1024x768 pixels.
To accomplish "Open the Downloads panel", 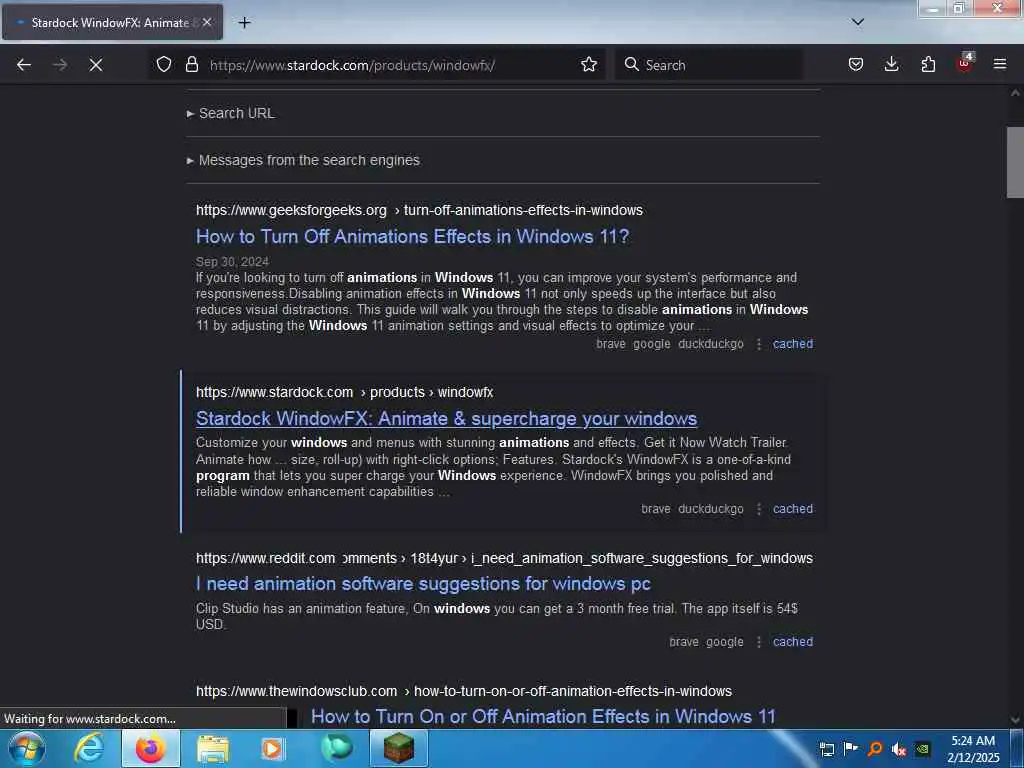I will 891,64.
